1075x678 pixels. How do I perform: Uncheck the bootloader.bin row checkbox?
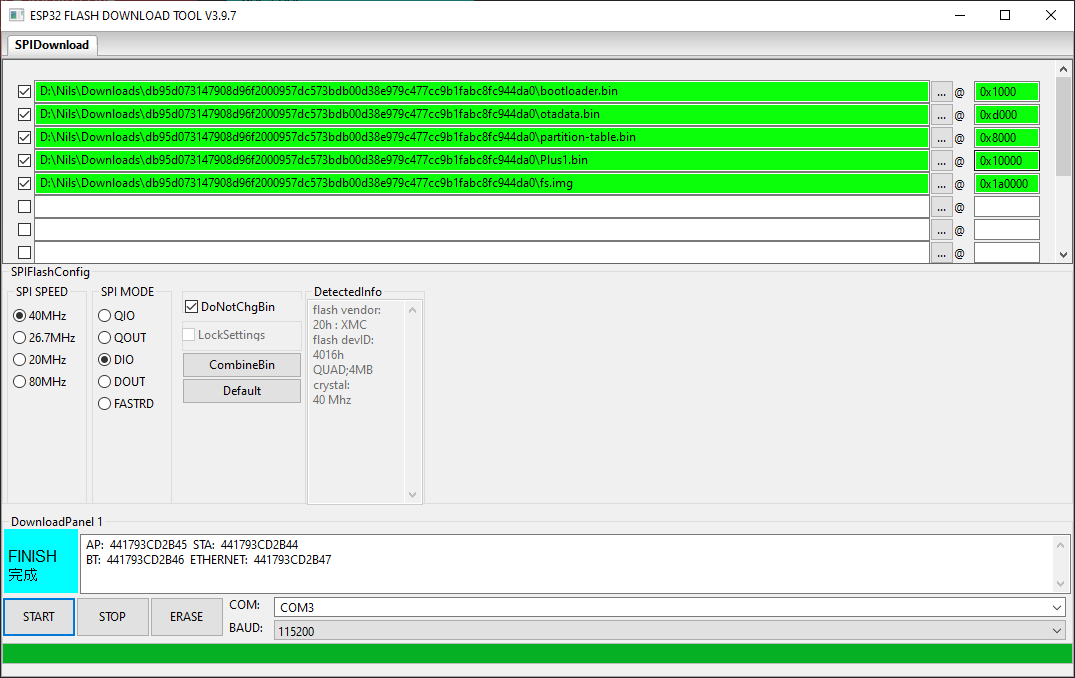(24, 92)
